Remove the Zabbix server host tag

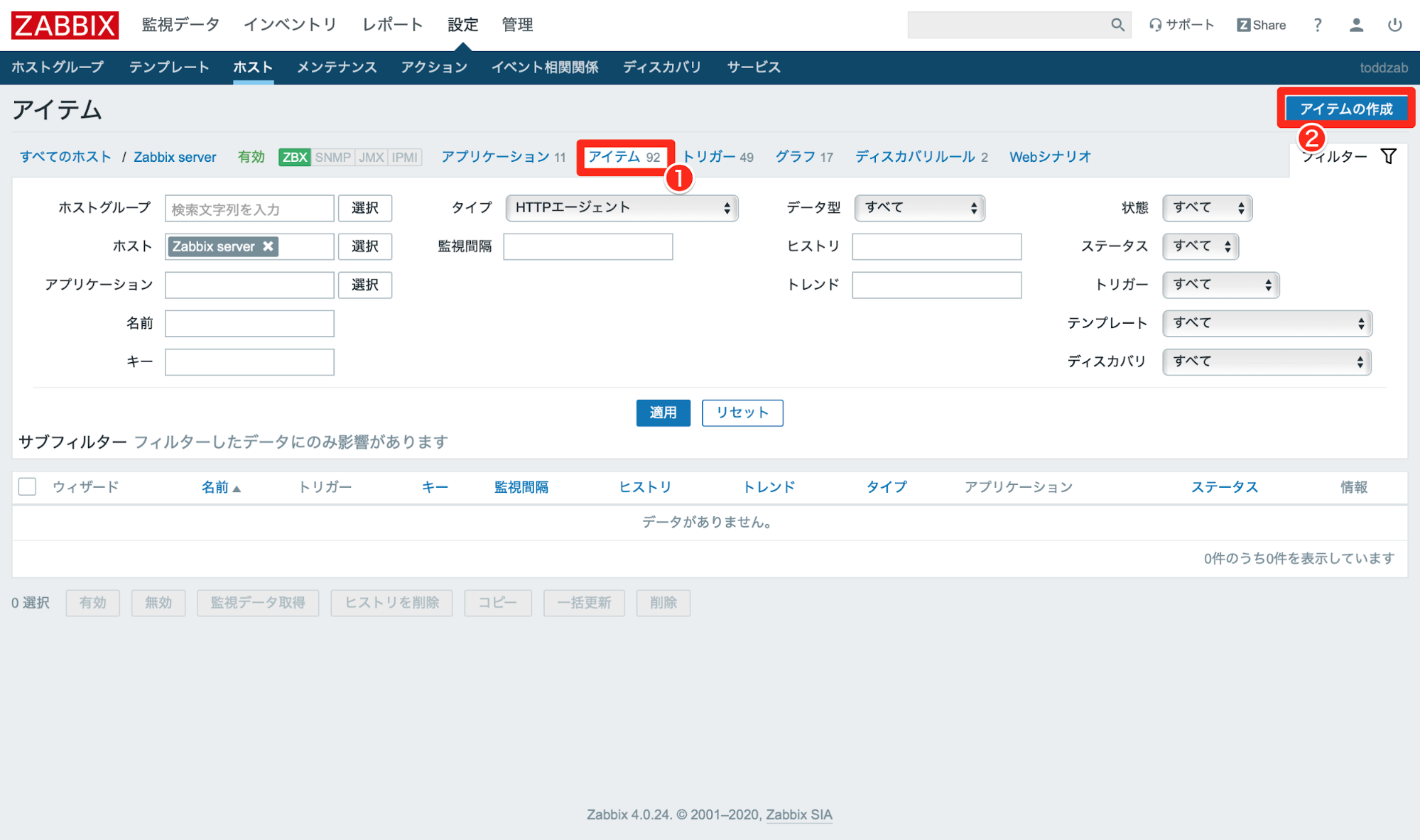tap(268, 246)
